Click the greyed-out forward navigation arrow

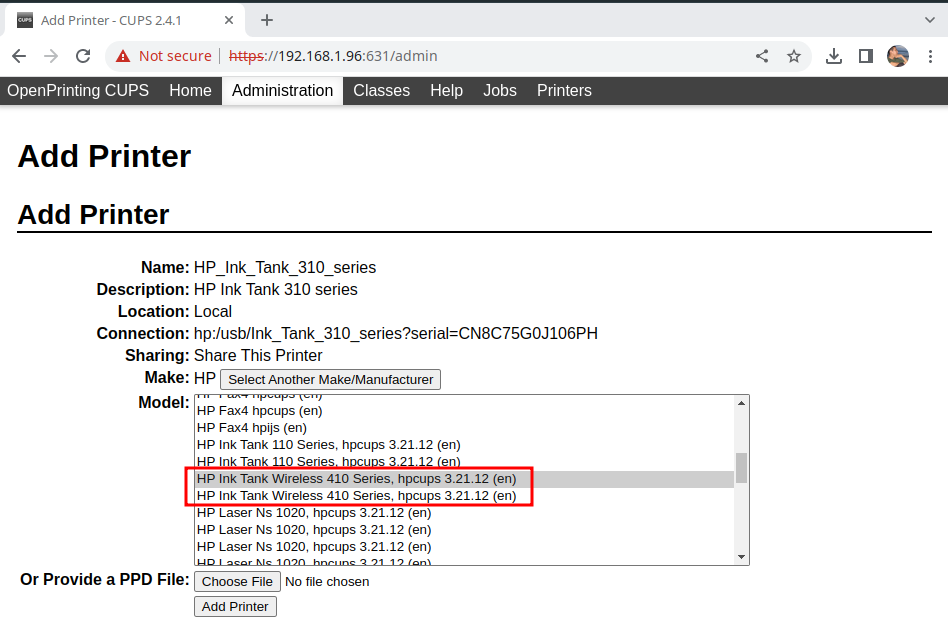(x=51, y=56)
